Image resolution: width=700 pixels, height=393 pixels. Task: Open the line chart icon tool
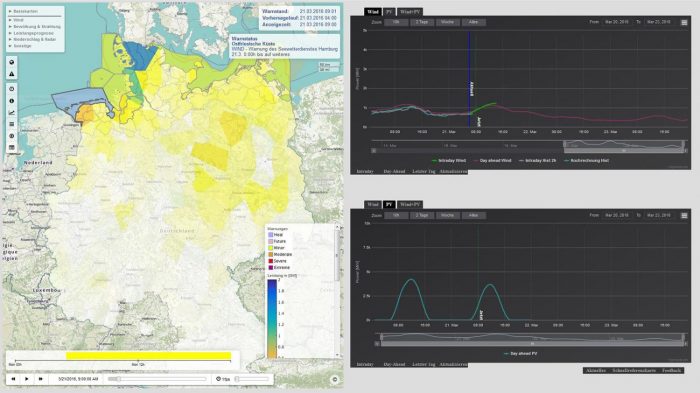pyautogui.click(x=12, y=113)
